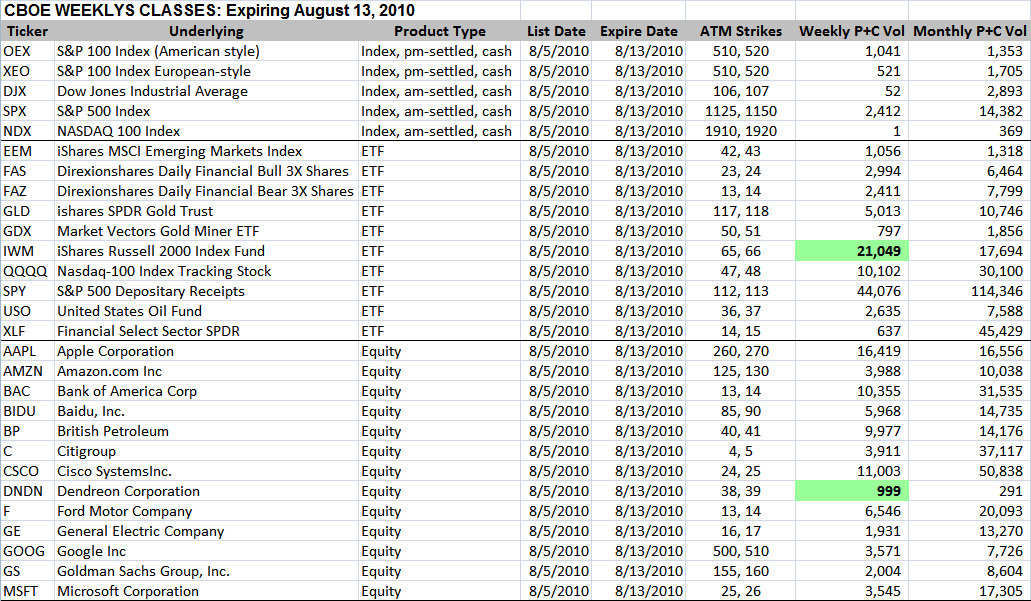This screenshot has width=1031, height=601.
Task: Click the Ticker column header
Action: (x=27, y=31)
